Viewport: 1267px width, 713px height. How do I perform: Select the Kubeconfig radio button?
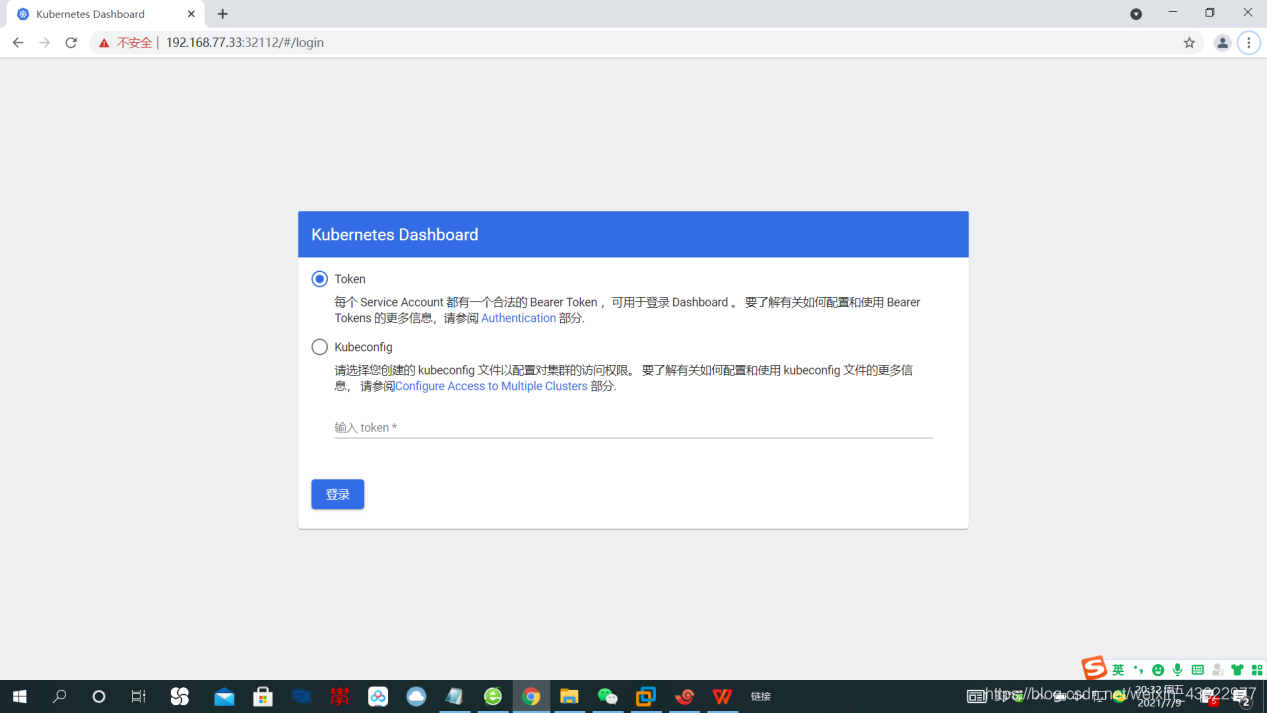pos(320,347)
